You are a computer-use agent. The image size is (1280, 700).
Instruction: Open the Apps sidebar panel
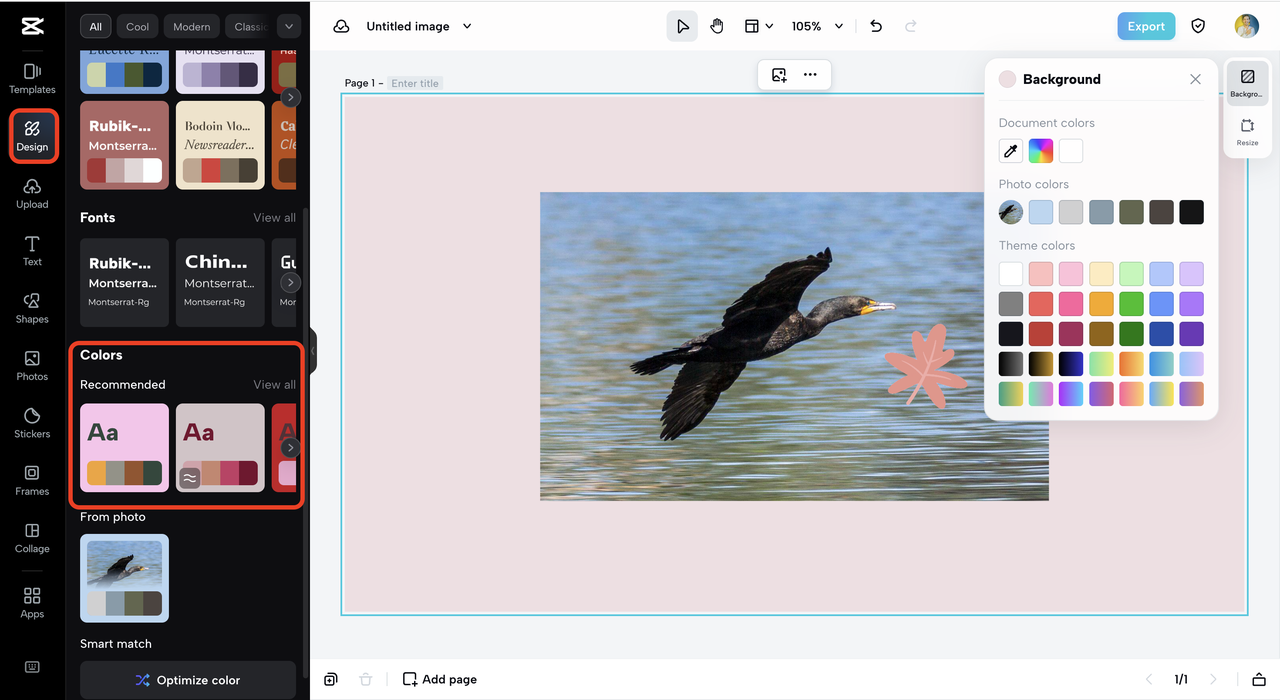(x=32, y=603)
